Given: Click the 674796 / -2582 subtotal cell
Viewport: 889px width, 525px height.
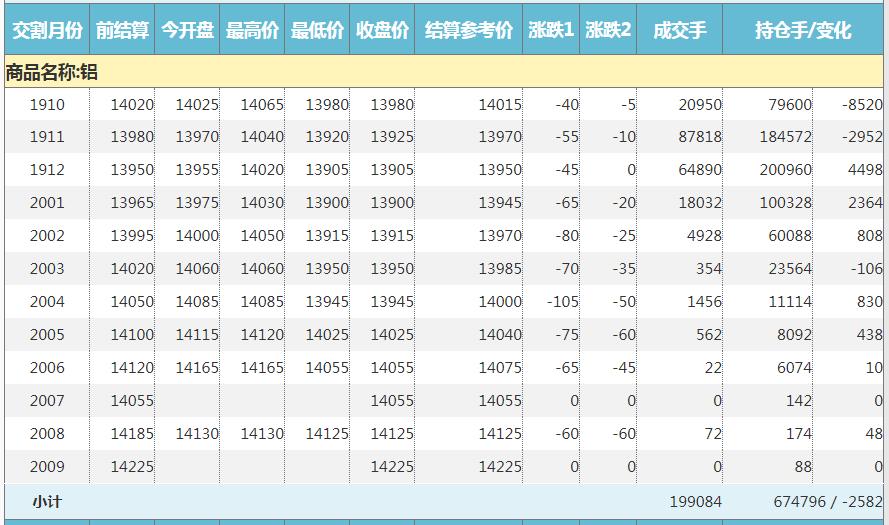Looking at the screenshot, I should [x=827, y=501].
